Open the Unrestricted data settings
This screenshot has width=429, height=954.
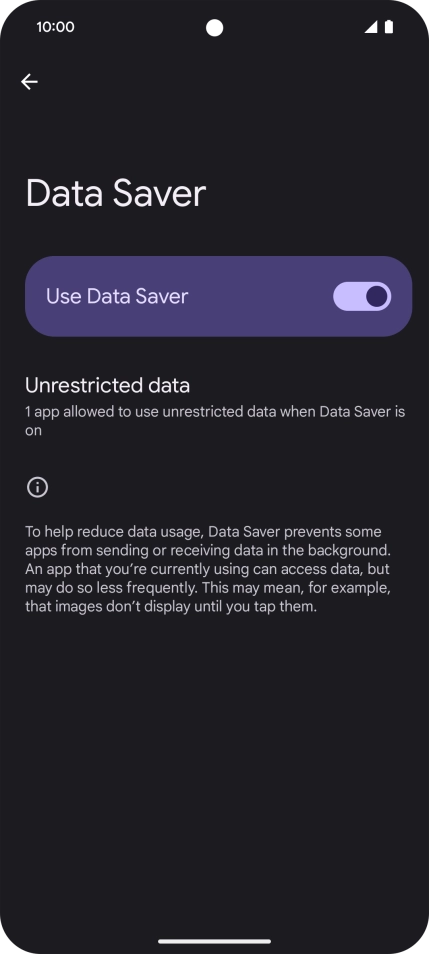pyautogui.click(x=215, y=407)
